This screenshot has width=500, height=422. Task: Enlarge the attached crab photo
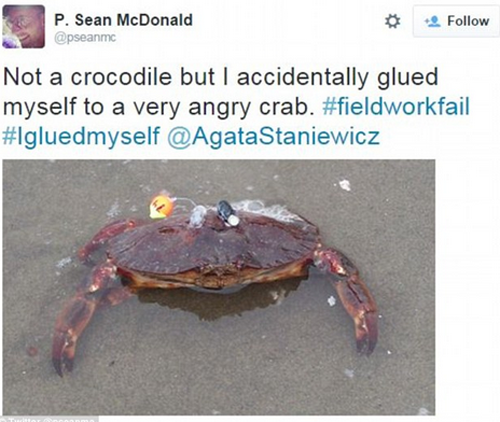pyautogui.click(x=219, y=287)
